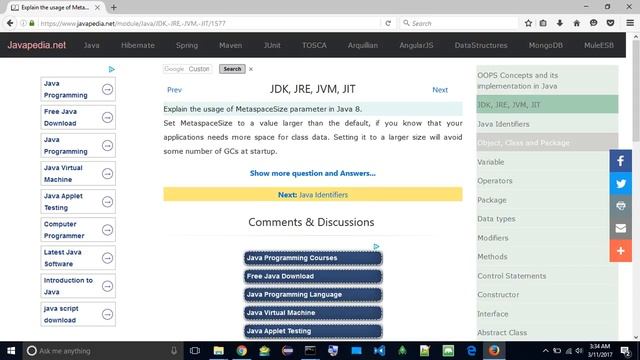640x360 pixels.
Task: Go to the Next question link
Action: (x=440, y=90)
